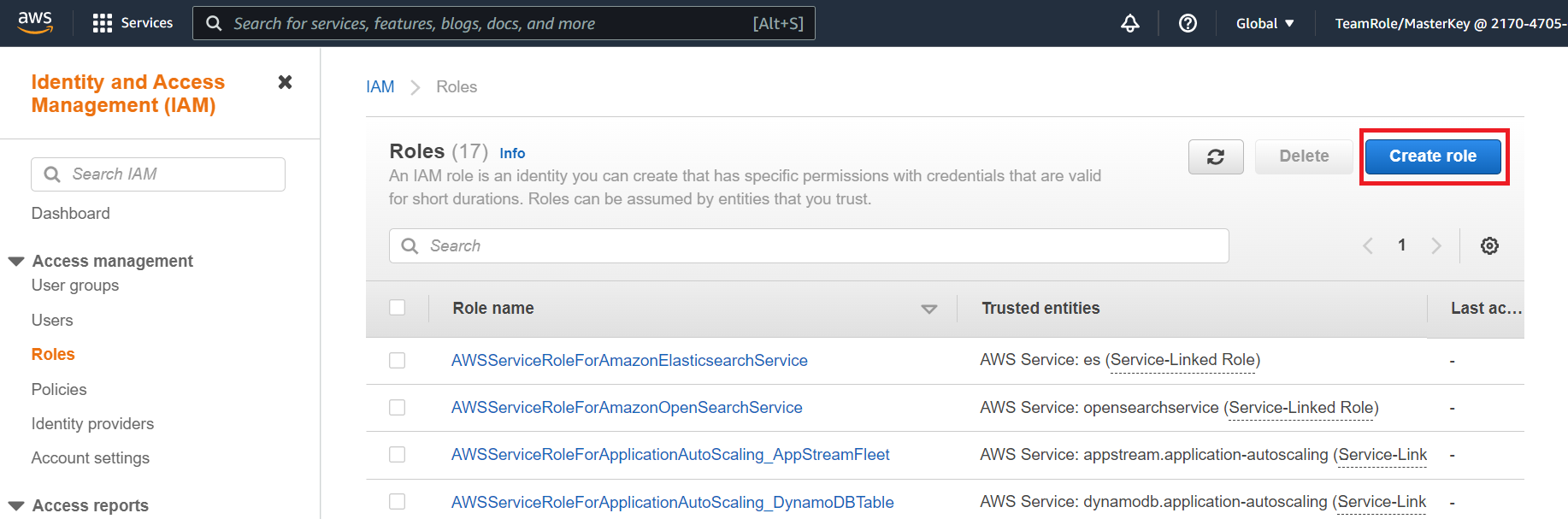Focus the Search IAM field
The image size is (1568, 519).
158,174
